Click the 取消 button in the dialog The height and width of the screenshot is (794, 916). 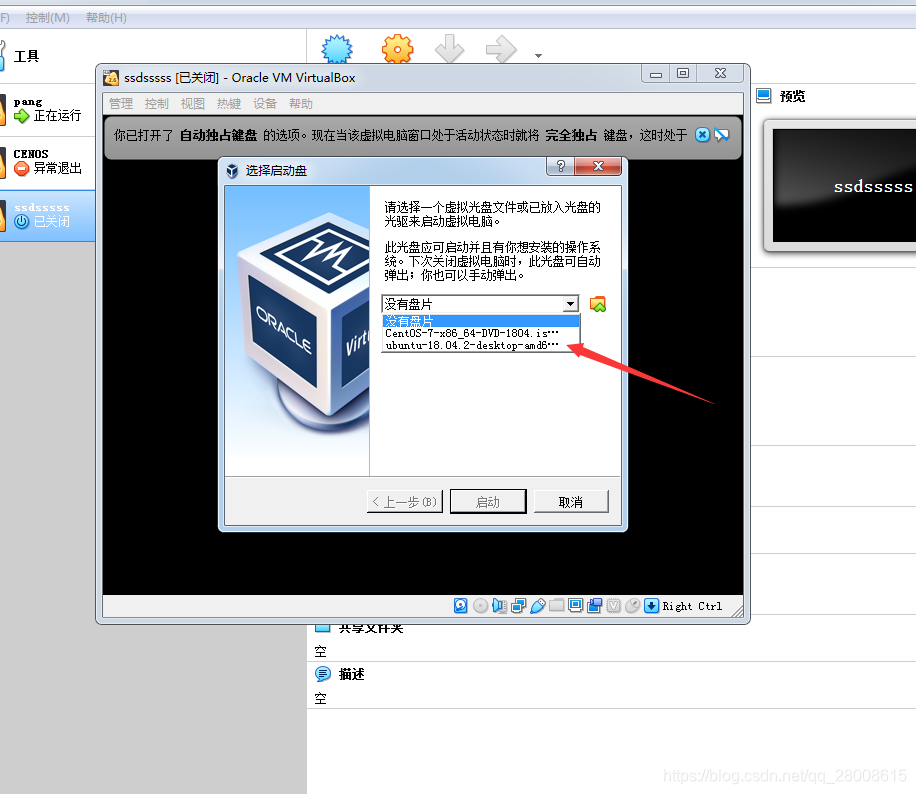571,502
